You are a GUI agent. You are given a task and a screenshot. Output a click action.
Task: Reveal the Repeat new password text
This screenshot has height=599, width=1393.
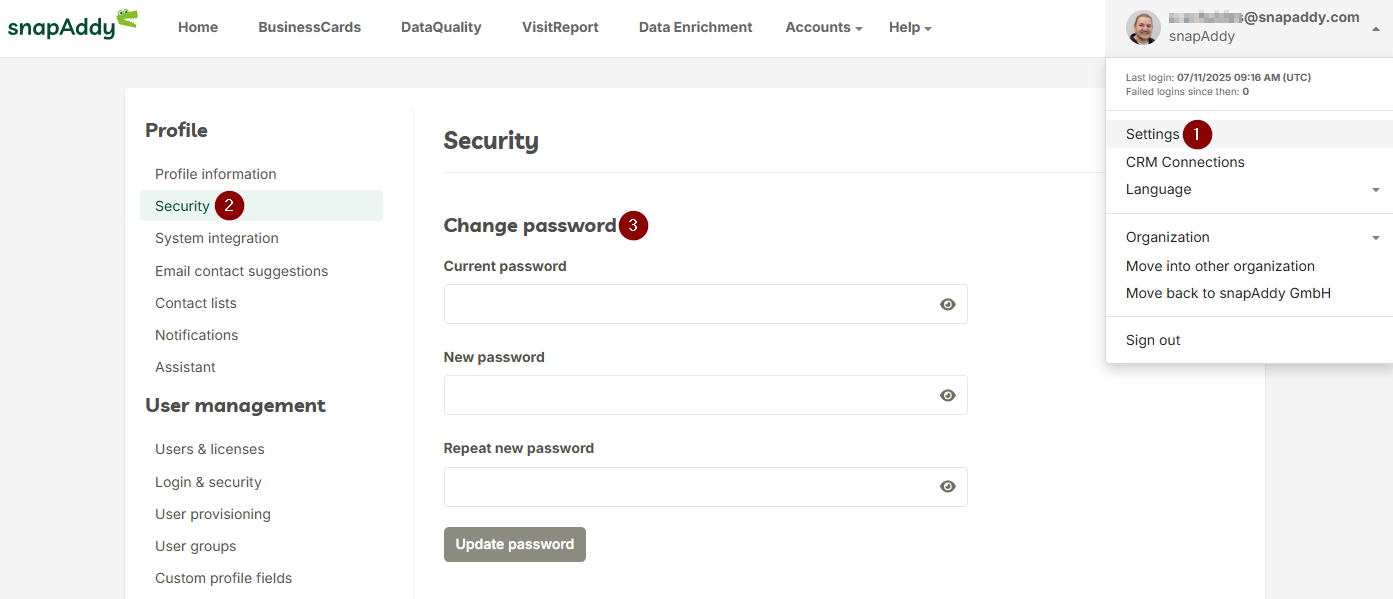point(948,486)
